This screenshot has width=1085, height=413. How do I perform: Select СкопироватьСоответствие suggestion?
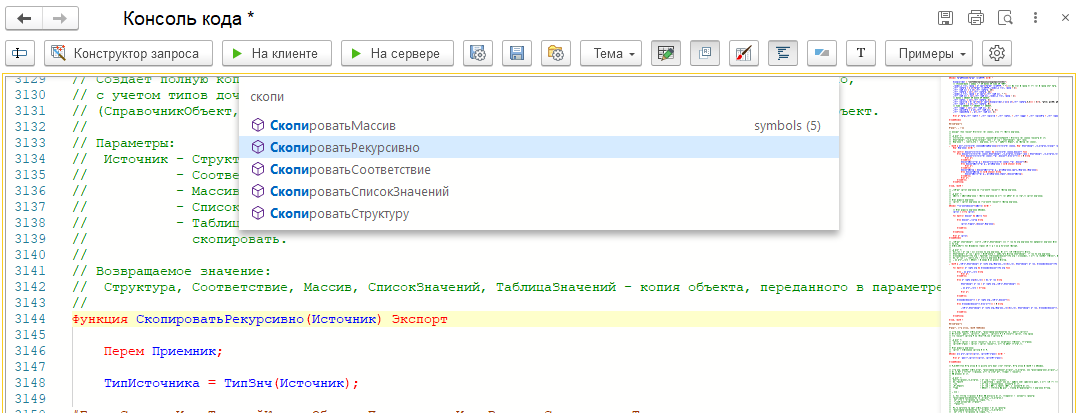click(x=539, y=170)
